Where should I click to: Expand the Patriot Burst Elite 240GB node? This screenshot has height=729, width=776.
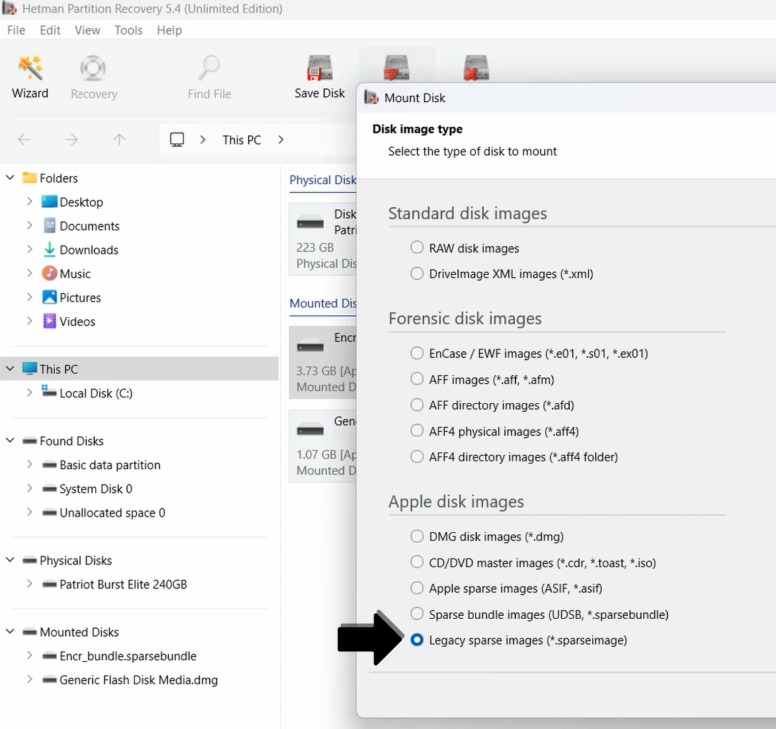click(x=29, y=584)
